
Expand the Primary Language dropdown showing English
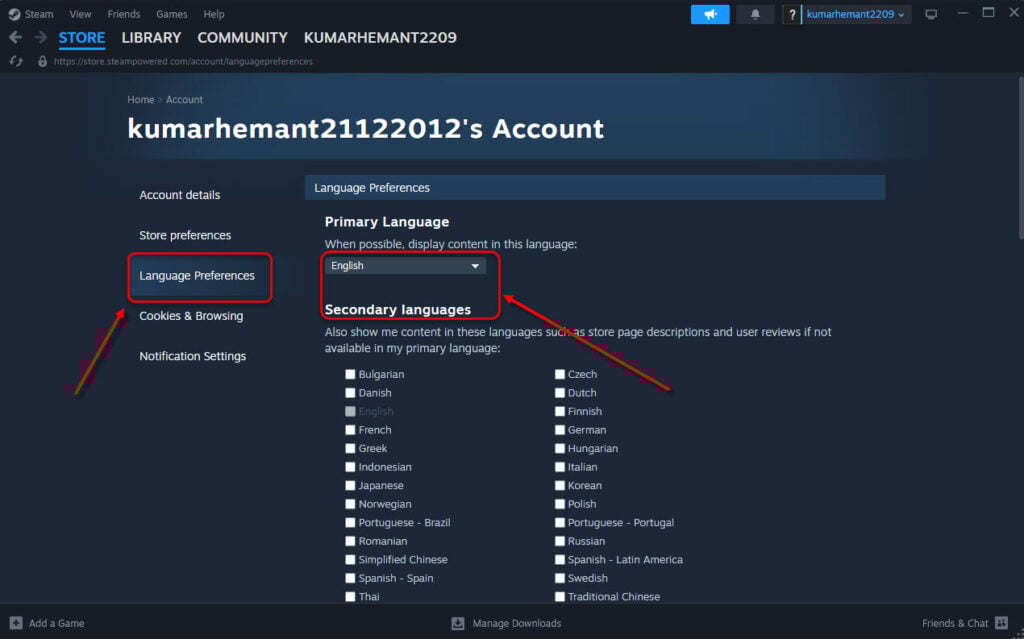click(x=405, y=265)
